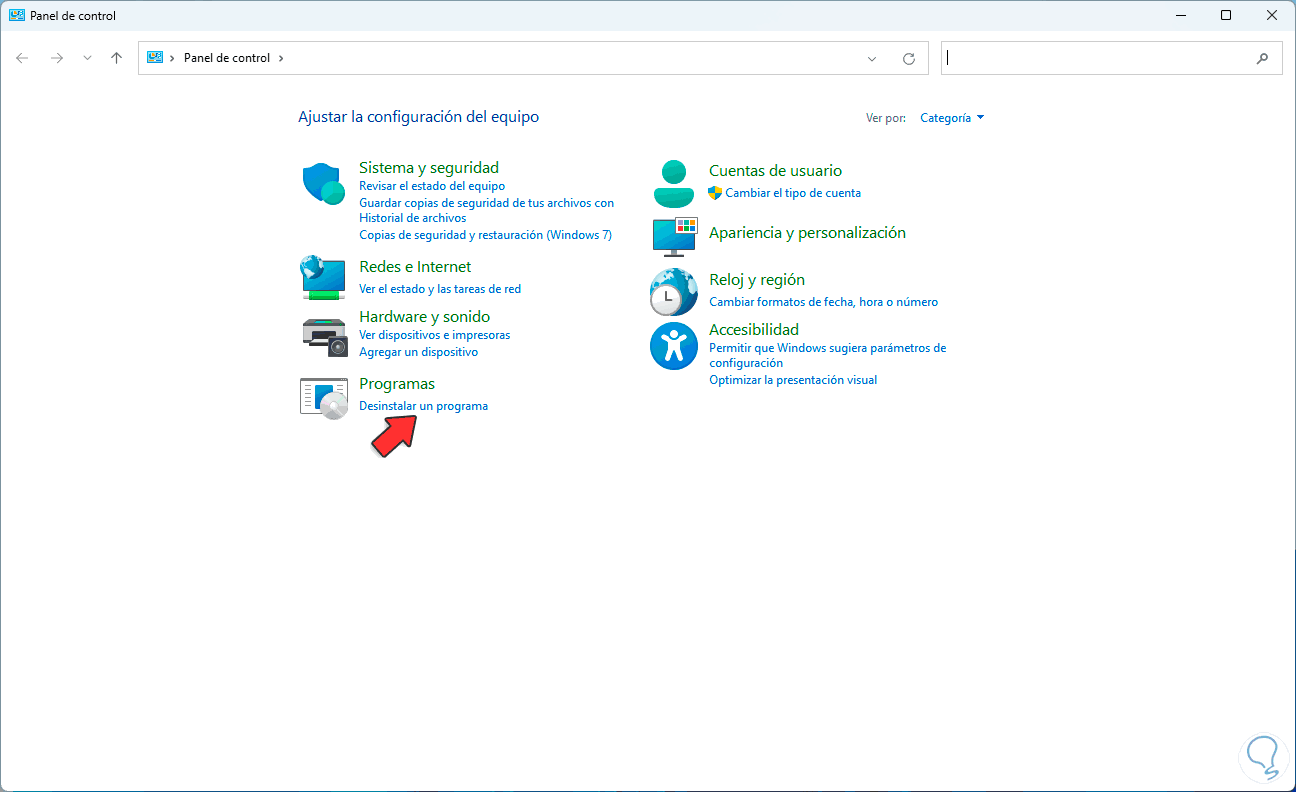The image size is (1296, 792).
Task: Click Cambiar el tipo de cuenta link
Action: click(x=793, y=193)
